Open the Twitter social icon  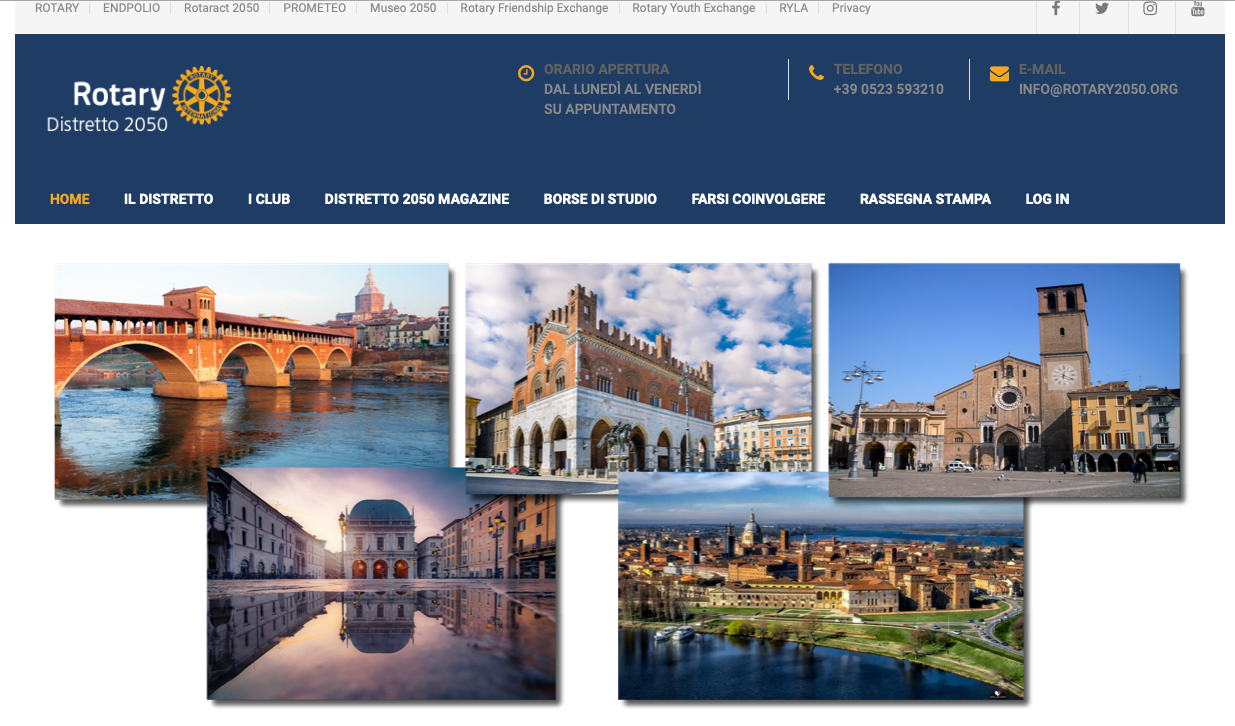1102,9
